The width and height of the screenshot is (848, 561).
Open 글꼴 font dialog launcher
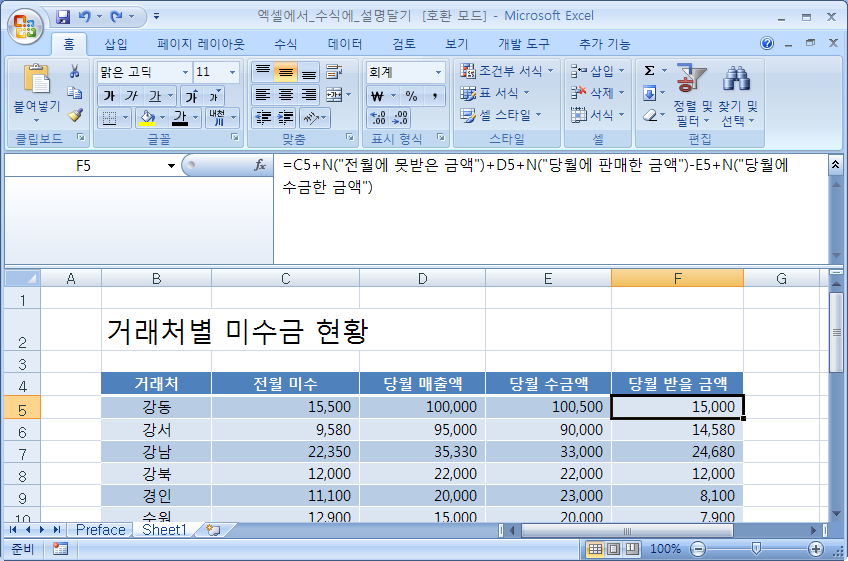point(235,138)
